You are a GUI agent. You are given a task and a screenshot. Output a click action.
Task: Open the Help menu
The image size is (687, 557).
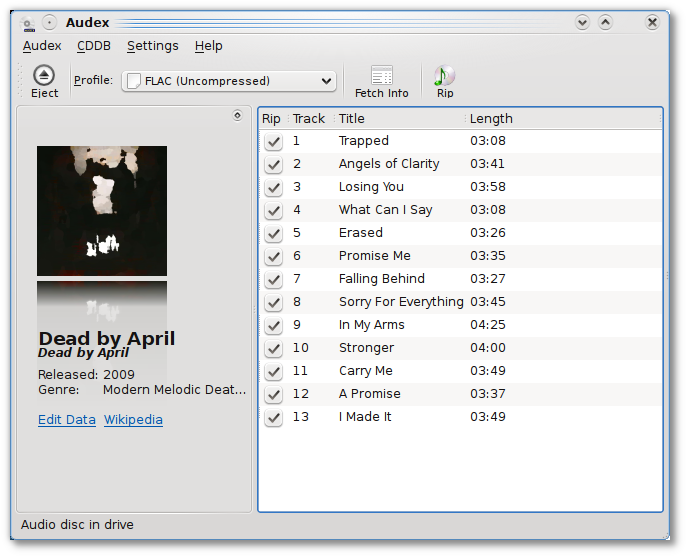[209, 46]
